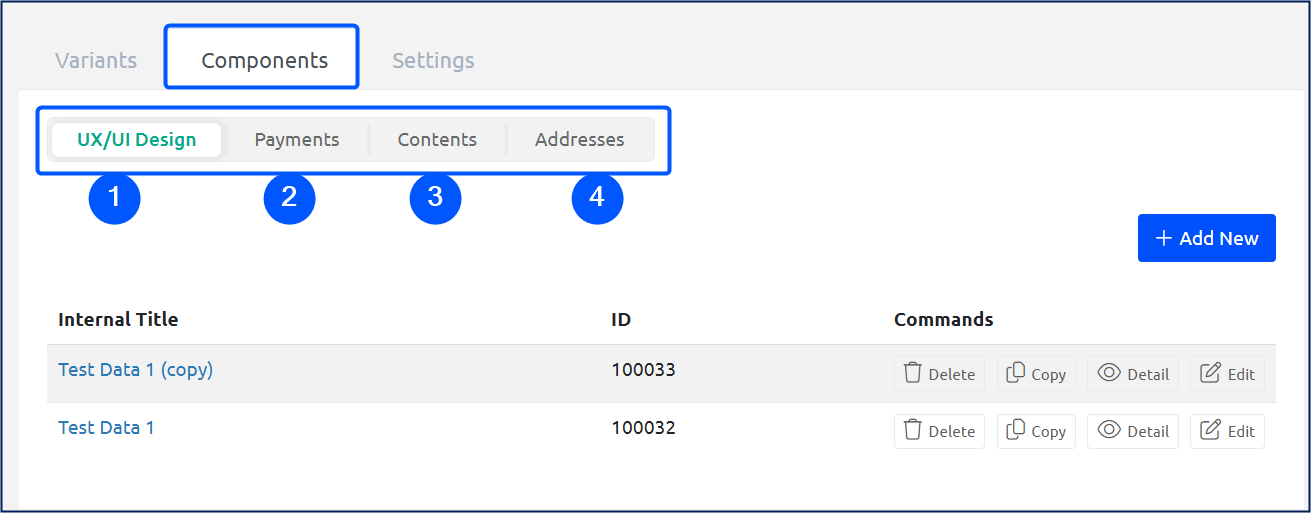Click the blue number 1 callout badge

(115, 198)
